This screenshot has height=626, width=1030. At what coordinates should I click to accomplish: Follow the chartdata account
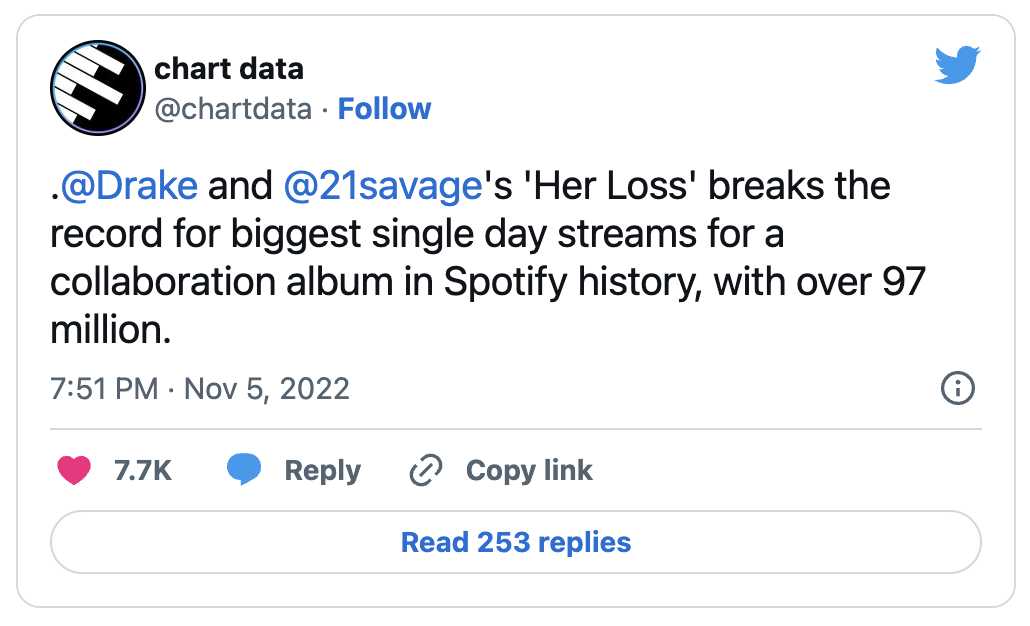[384, 109]
